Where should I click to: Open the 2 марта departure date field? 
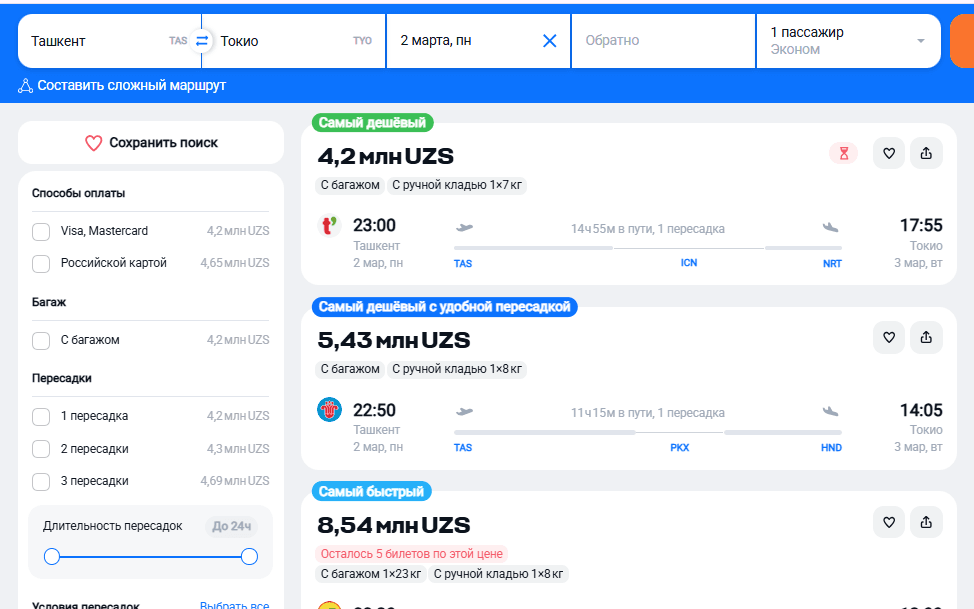pos(478,41)
